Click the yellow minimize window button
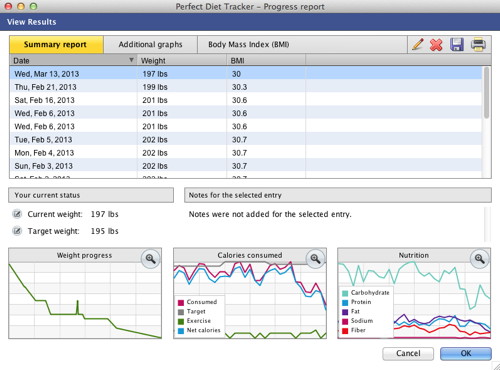 coord(21,6)
